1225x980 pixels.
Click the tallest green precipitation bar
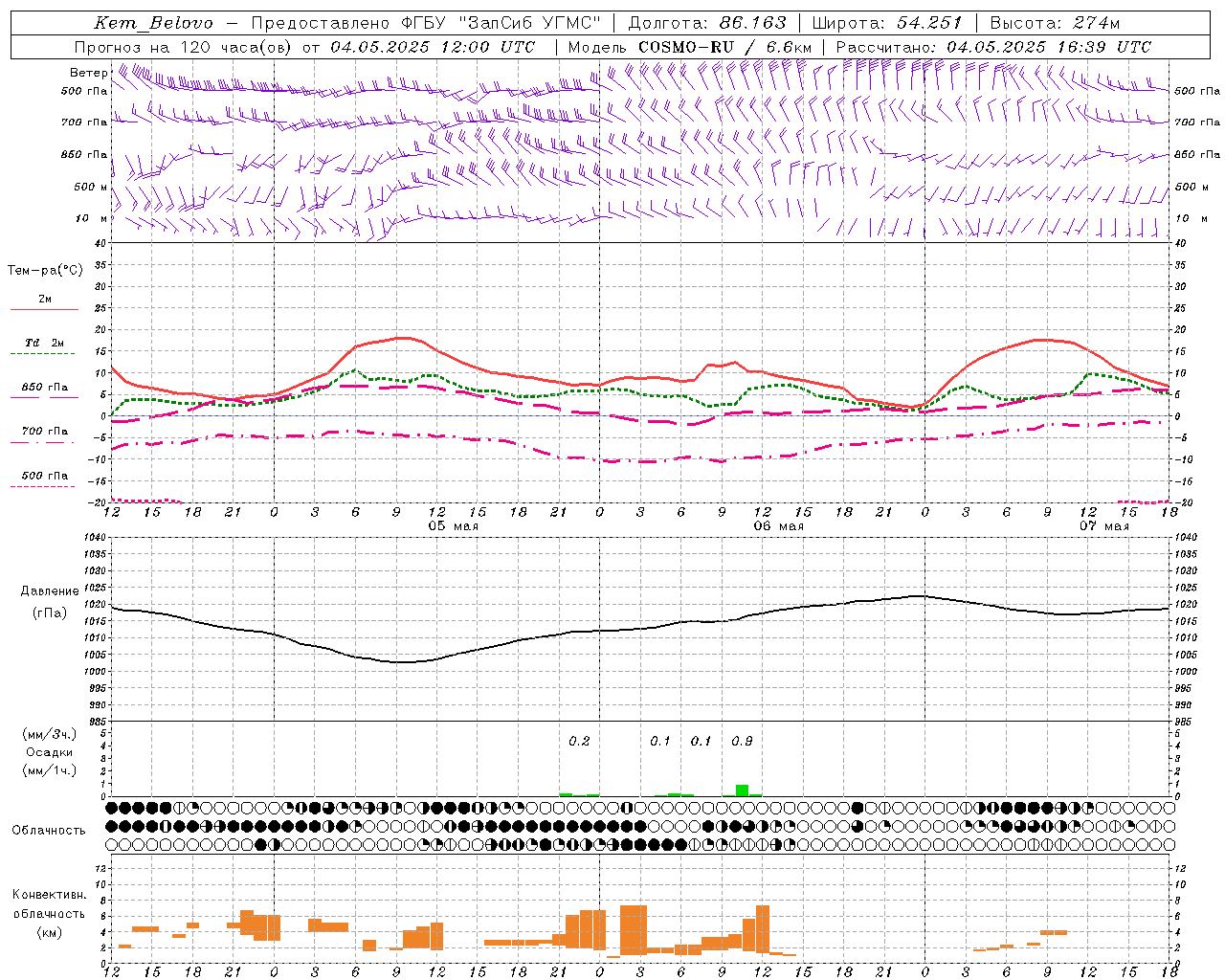click(742, 791)
